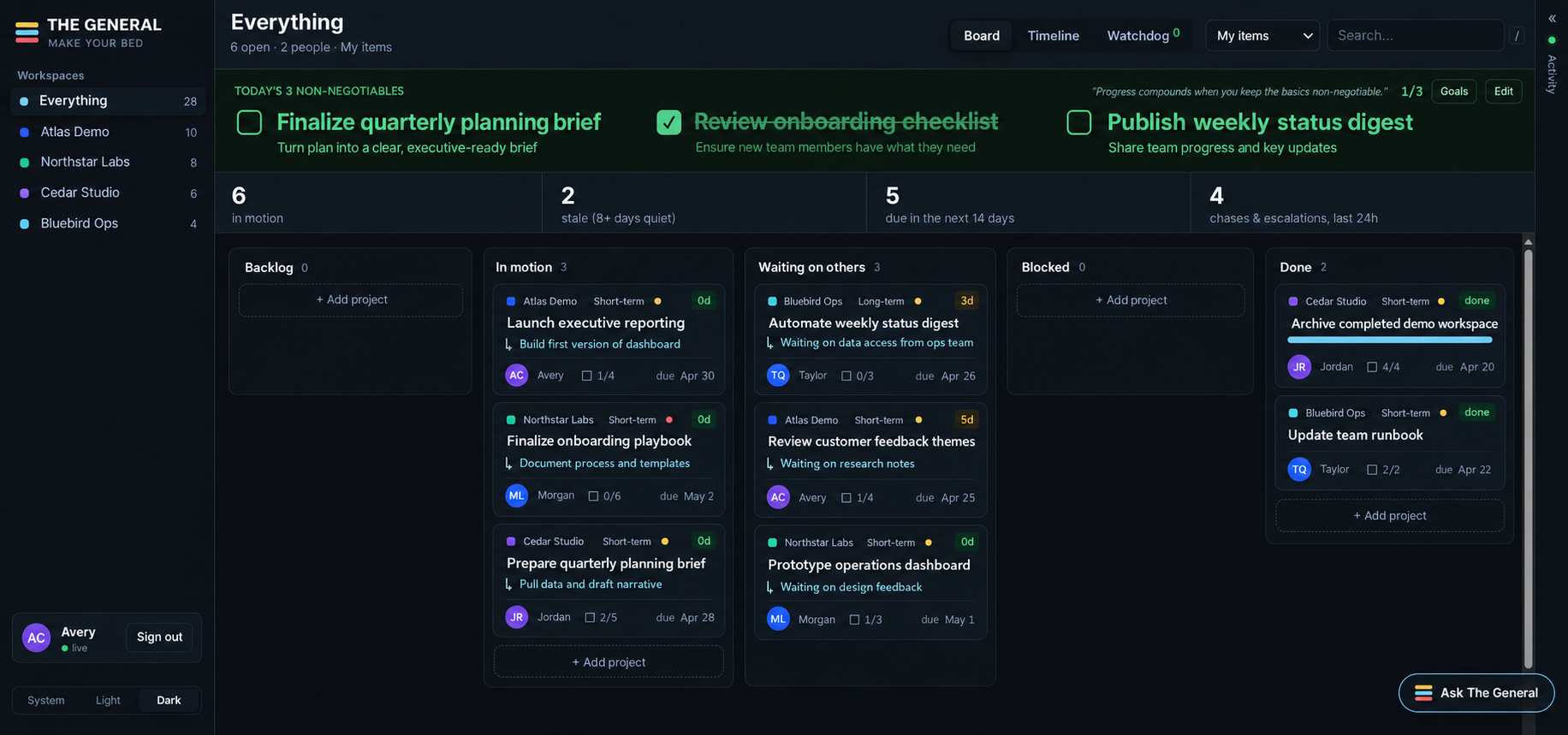1568x735 pixels.
Task: Click the green live Activity status dot
Action: pyautogui.click(x=1552, y=40)
